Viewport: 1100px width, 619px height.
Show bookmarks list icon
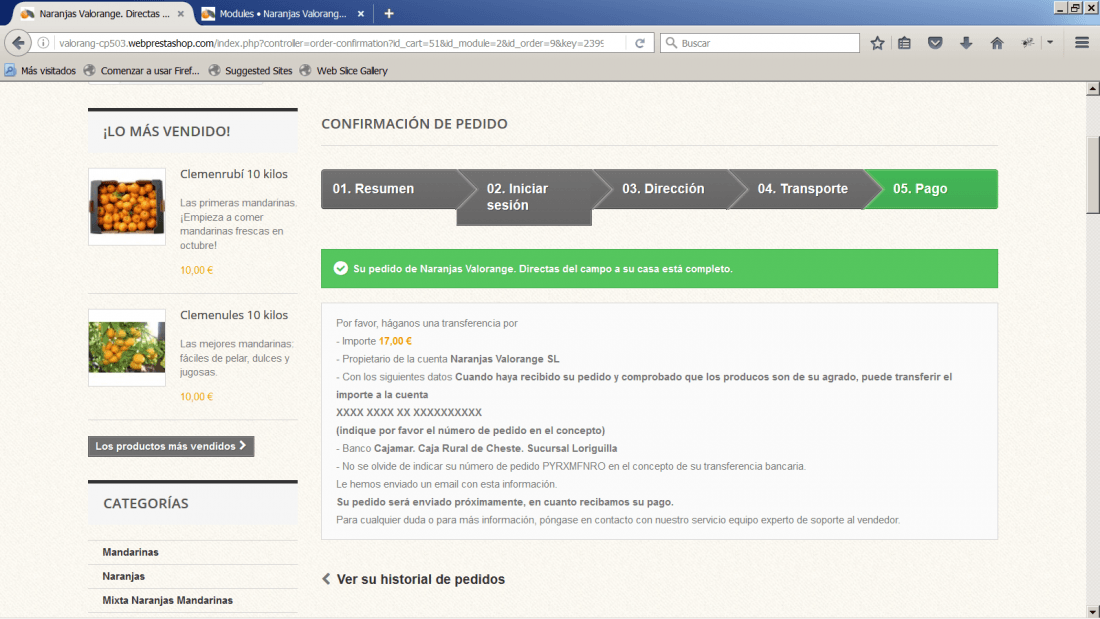click(904, 43)
